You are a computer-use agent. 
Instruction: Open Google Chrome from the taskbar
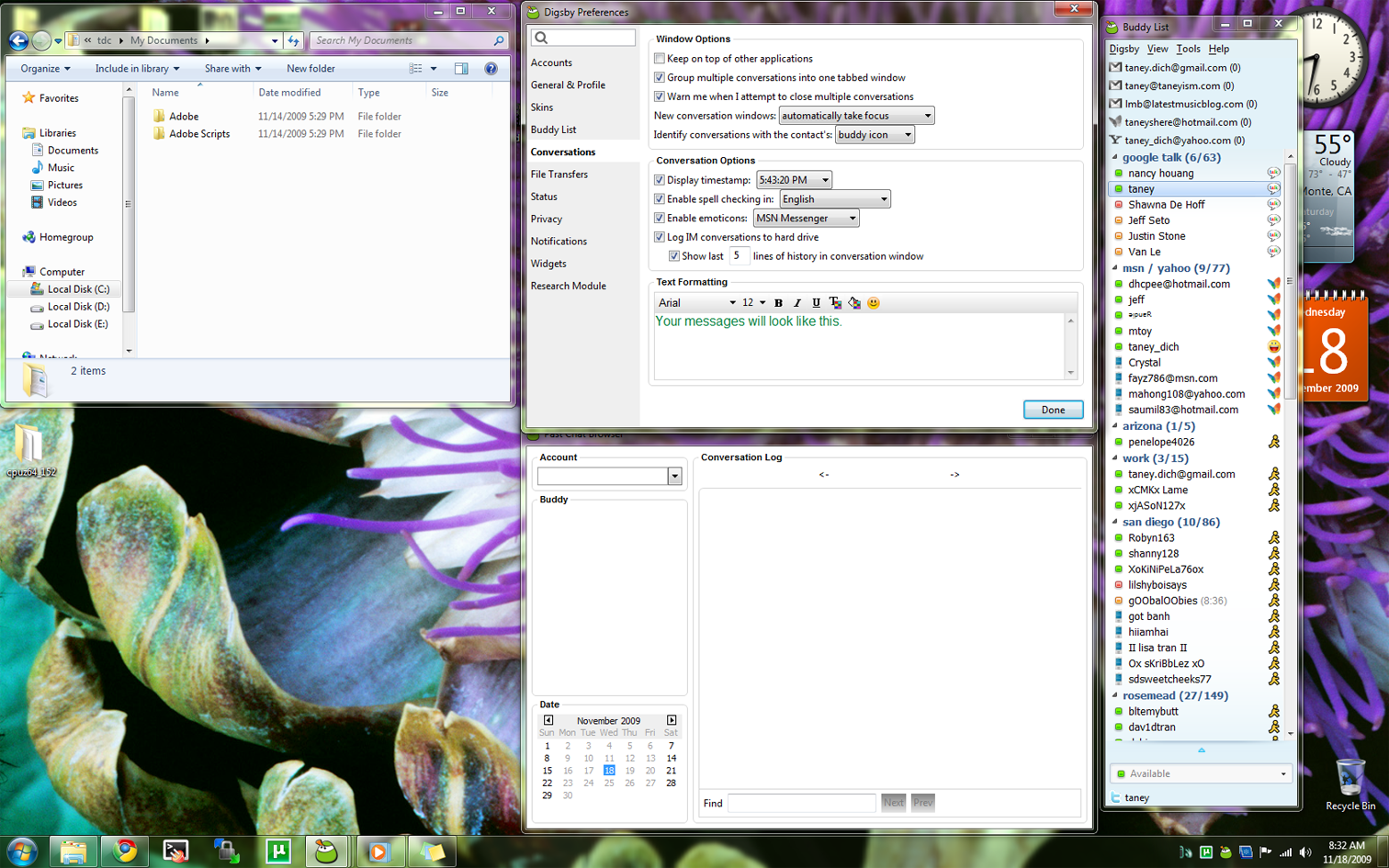coord(124,851)
